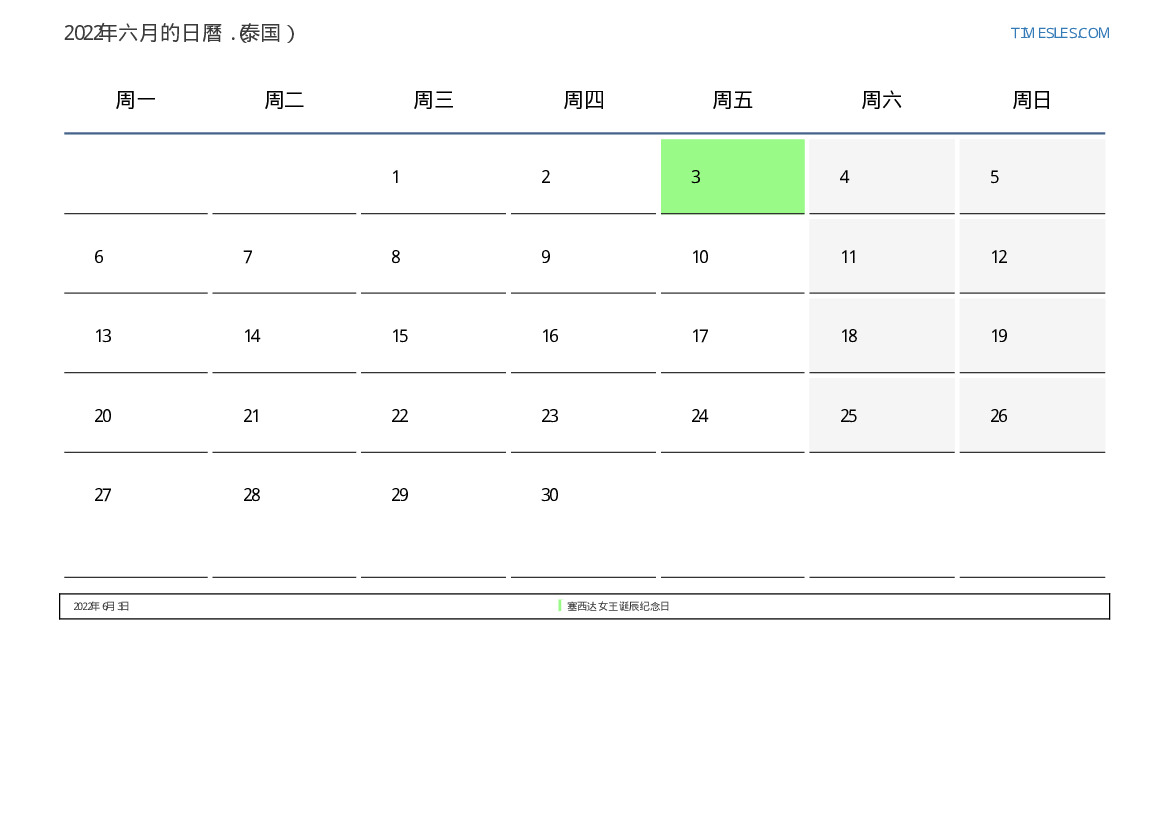Click date 27 in the last week row
1169x827 pixels.
pyautogui.click(x=136, y=495)
